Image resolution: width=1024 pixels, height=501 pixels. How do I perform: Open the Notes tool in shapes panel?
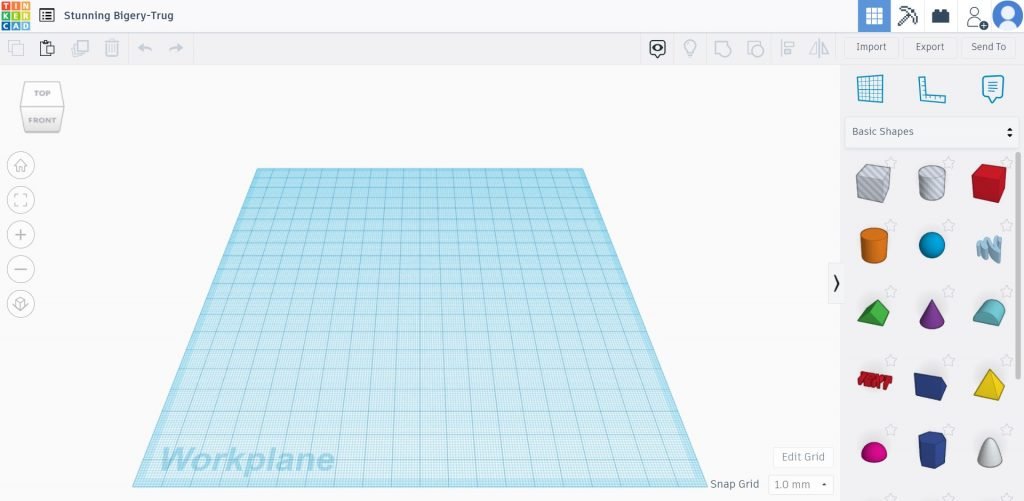pyautogui.click(x=992, y=89)
